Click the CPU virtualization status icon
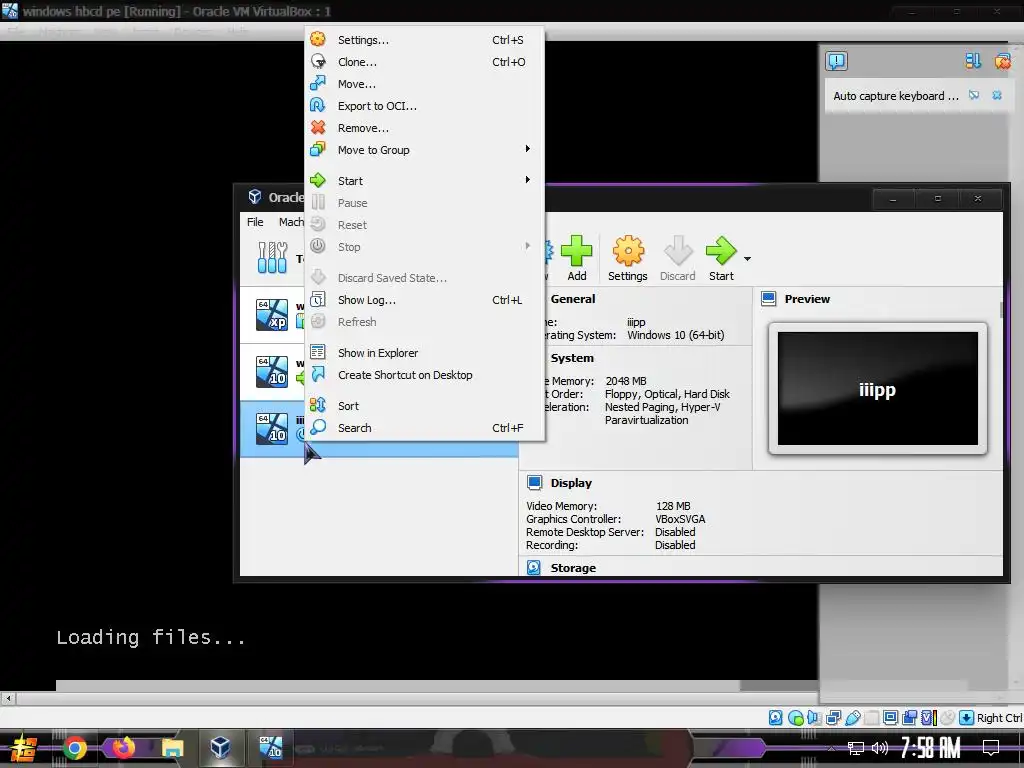This screenshot has height=768, width=1024. [929, 718]
